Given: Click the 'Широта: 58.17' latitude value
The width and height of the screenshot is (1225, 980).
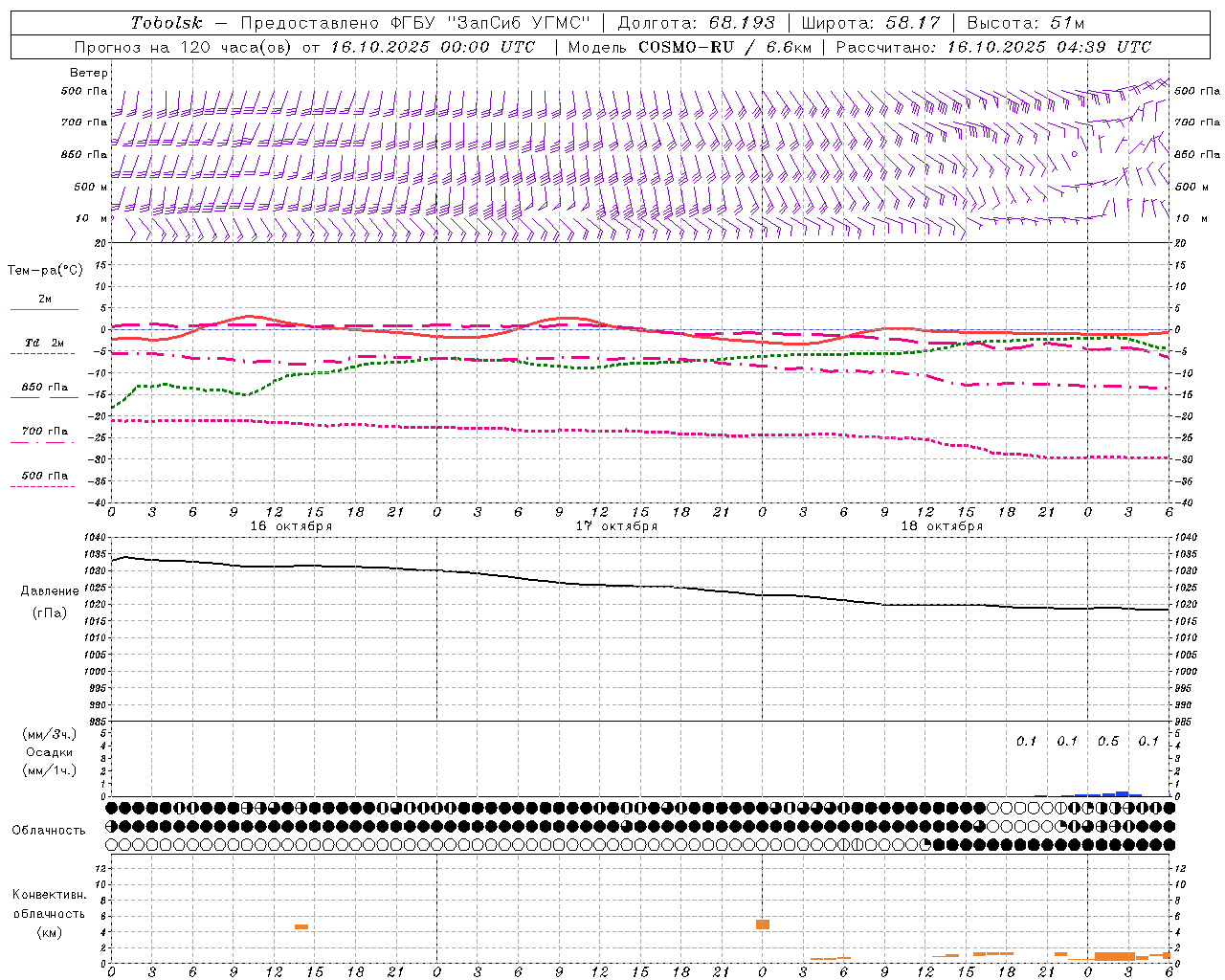Looking at the screenshot, I should click(x=870, y=23).
